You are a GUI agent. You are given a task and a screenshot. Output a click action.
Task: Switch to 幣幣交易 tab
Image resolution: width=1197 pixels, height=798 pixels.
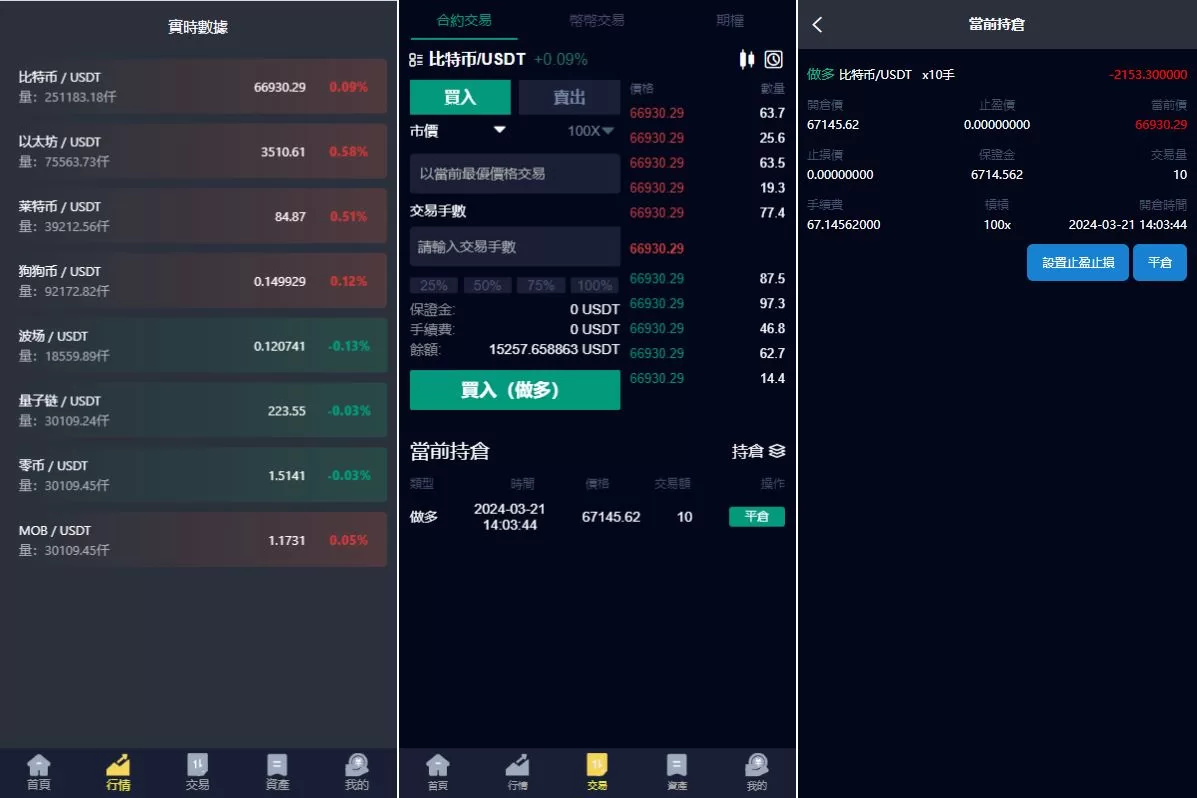[x=597, y=20]
